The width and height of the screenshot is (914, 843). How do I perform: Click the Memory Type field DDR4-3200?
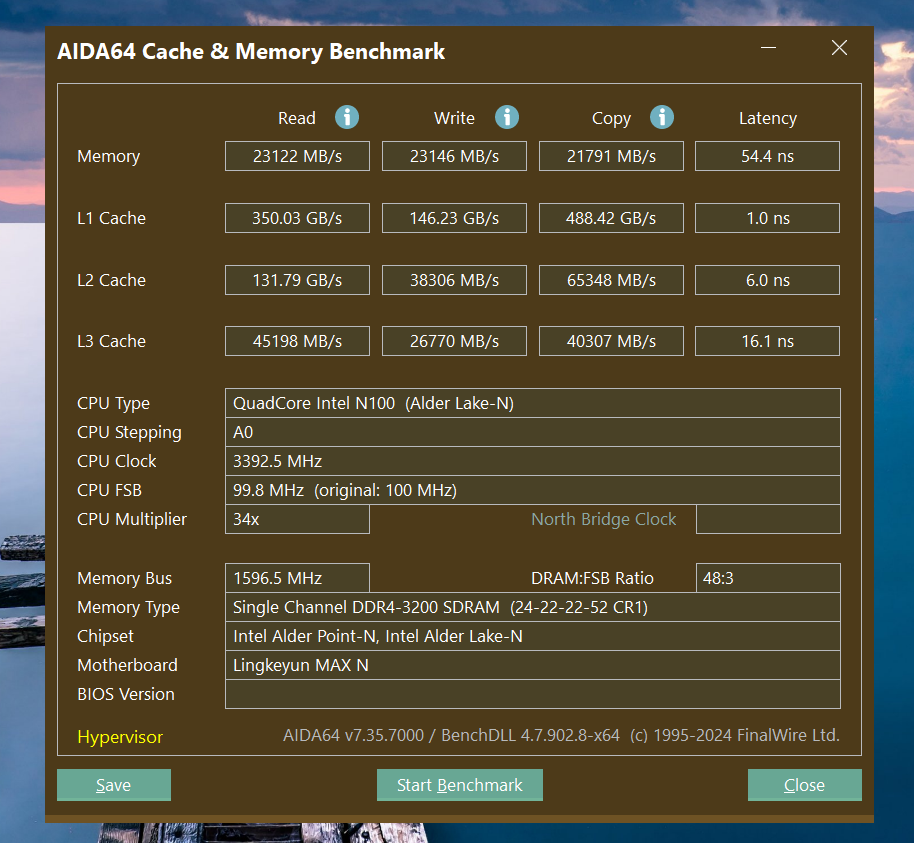pos(533,607)
